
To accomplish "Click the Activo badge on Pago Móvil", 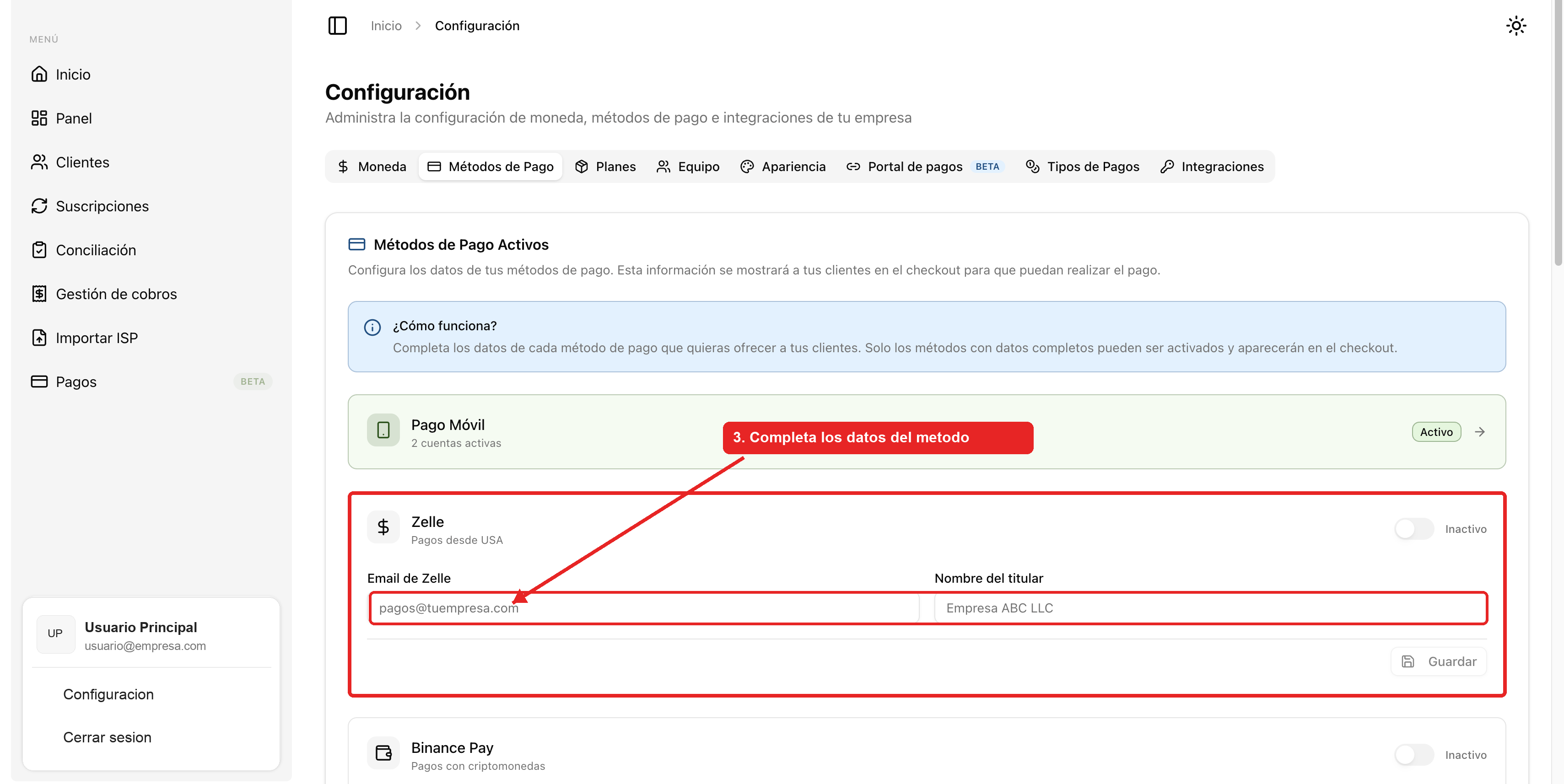I will coord(1436,432).
